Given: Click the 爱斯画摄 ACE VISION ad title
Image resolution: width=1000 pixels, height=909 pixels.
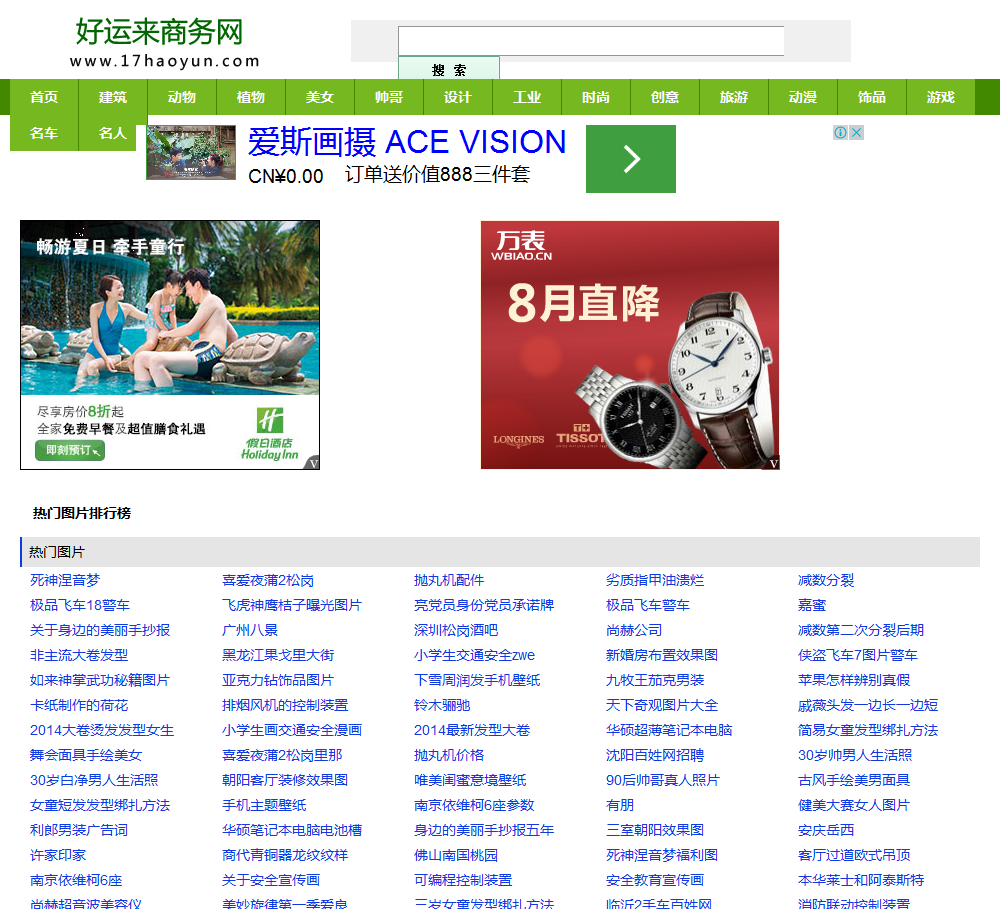Looking at the screenshot, I should coord(407,142).
